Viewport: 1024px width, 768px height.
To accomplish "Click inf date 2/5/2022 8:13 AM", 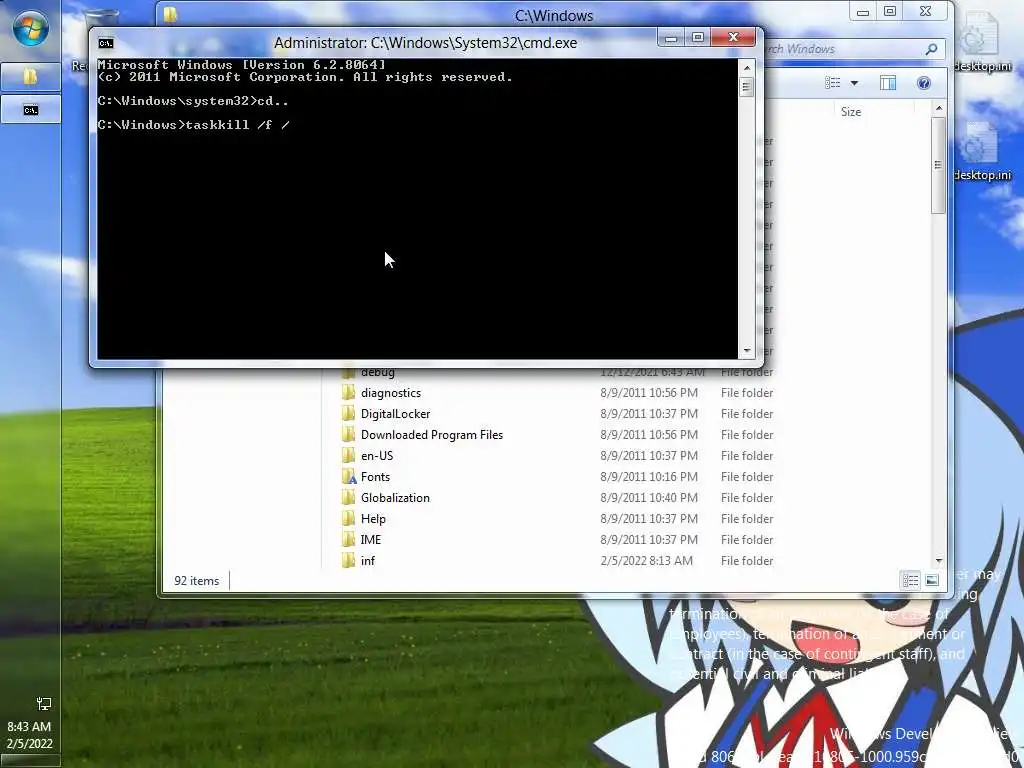I will tap(647, 560).
